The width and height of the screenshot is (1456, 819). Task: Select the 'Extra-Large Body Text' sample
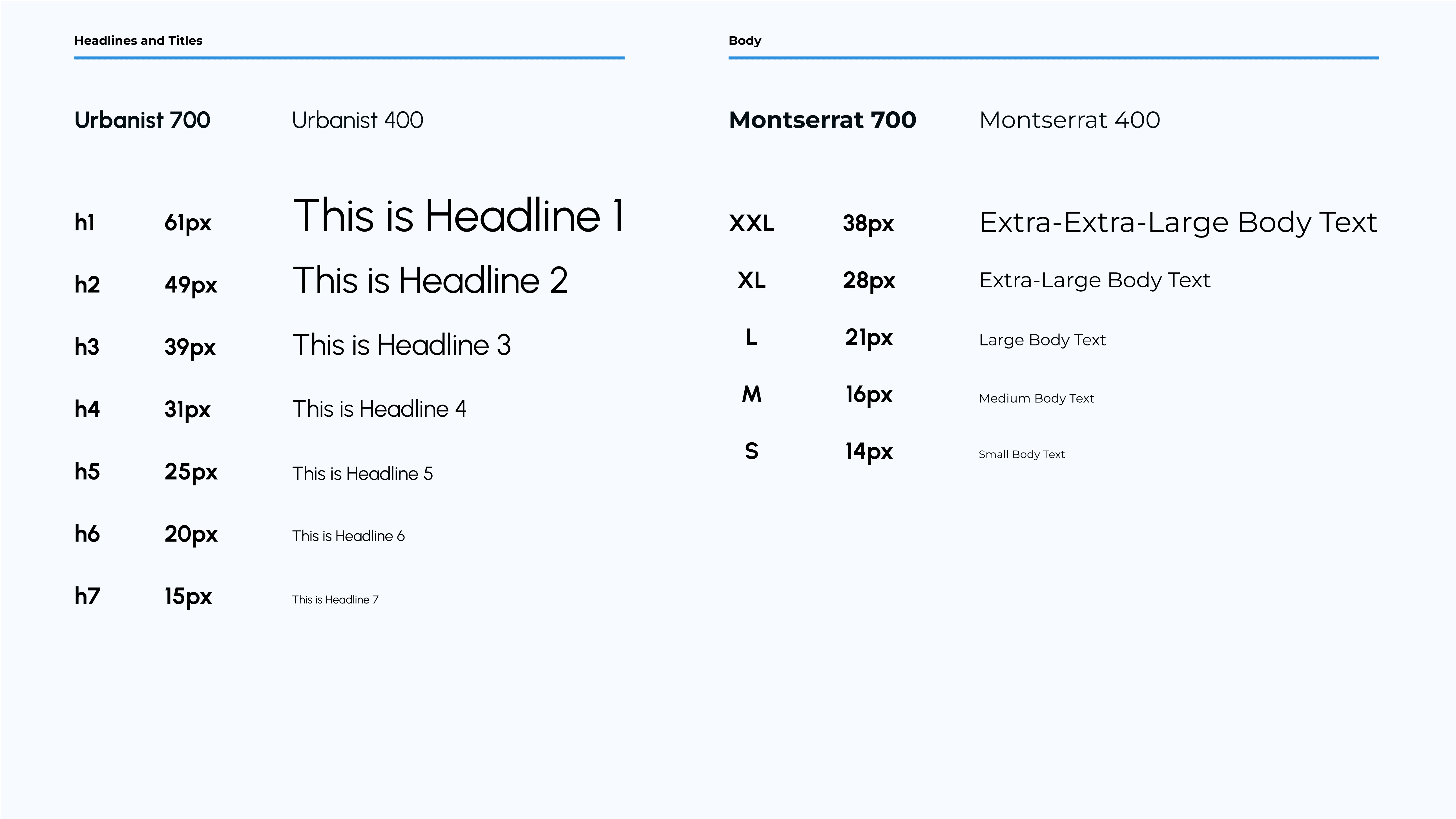[1094, 280]
